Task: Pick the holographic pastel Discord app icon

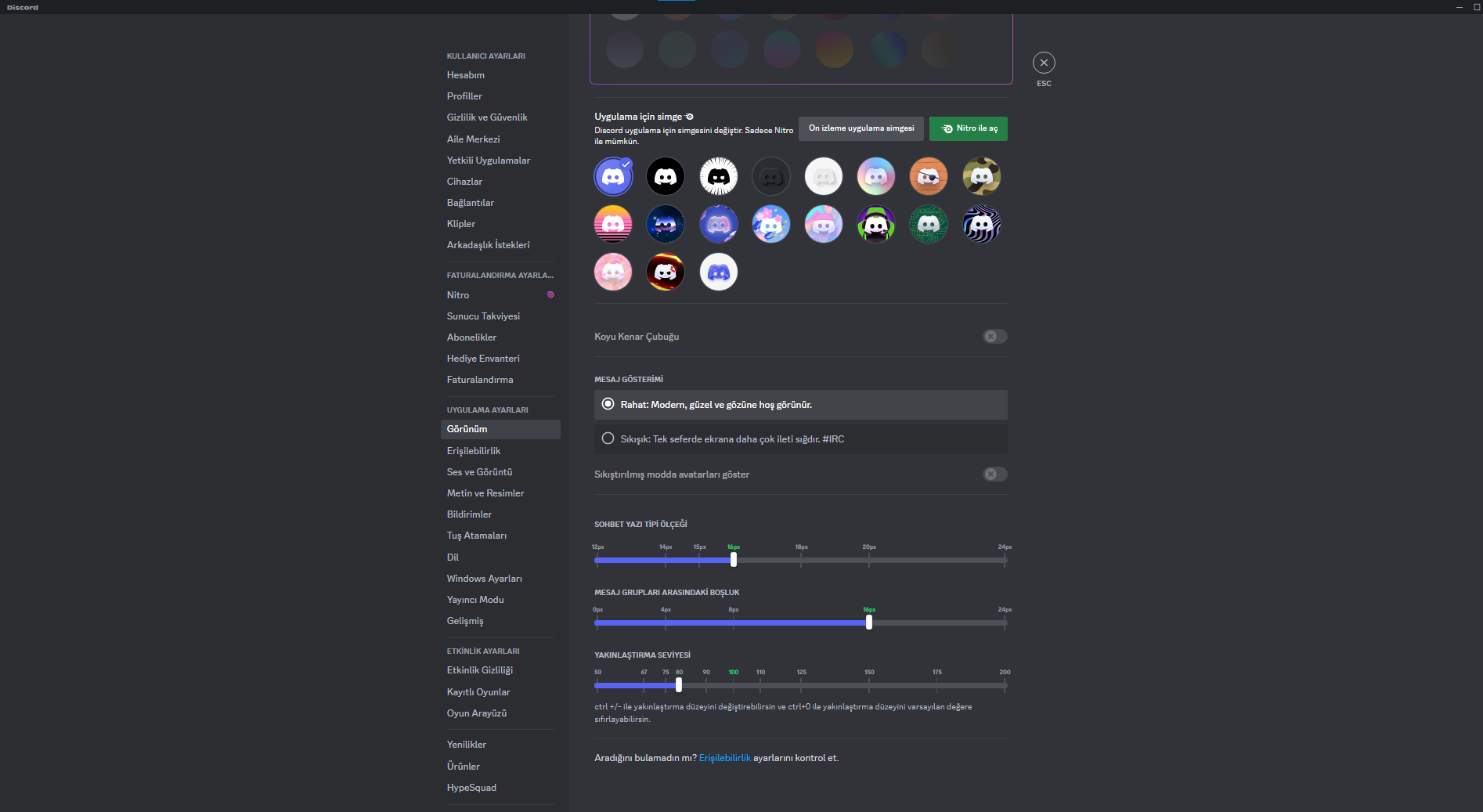Action: pyautogui.click(x=876, y=177)
